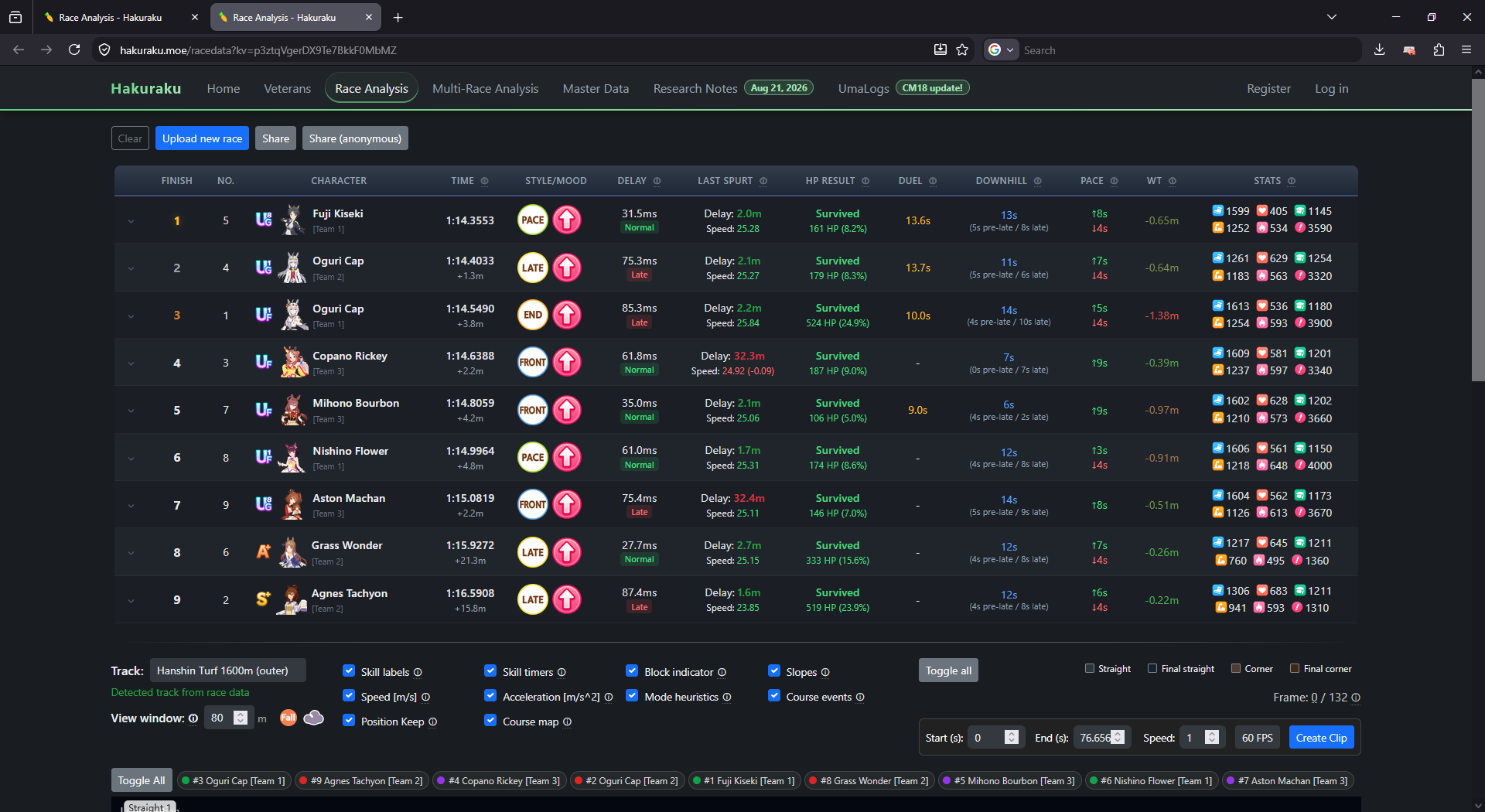Go back to the previous page
Image resolution: width=1485 pixels, height=812 pixels.
click(19, 49)
